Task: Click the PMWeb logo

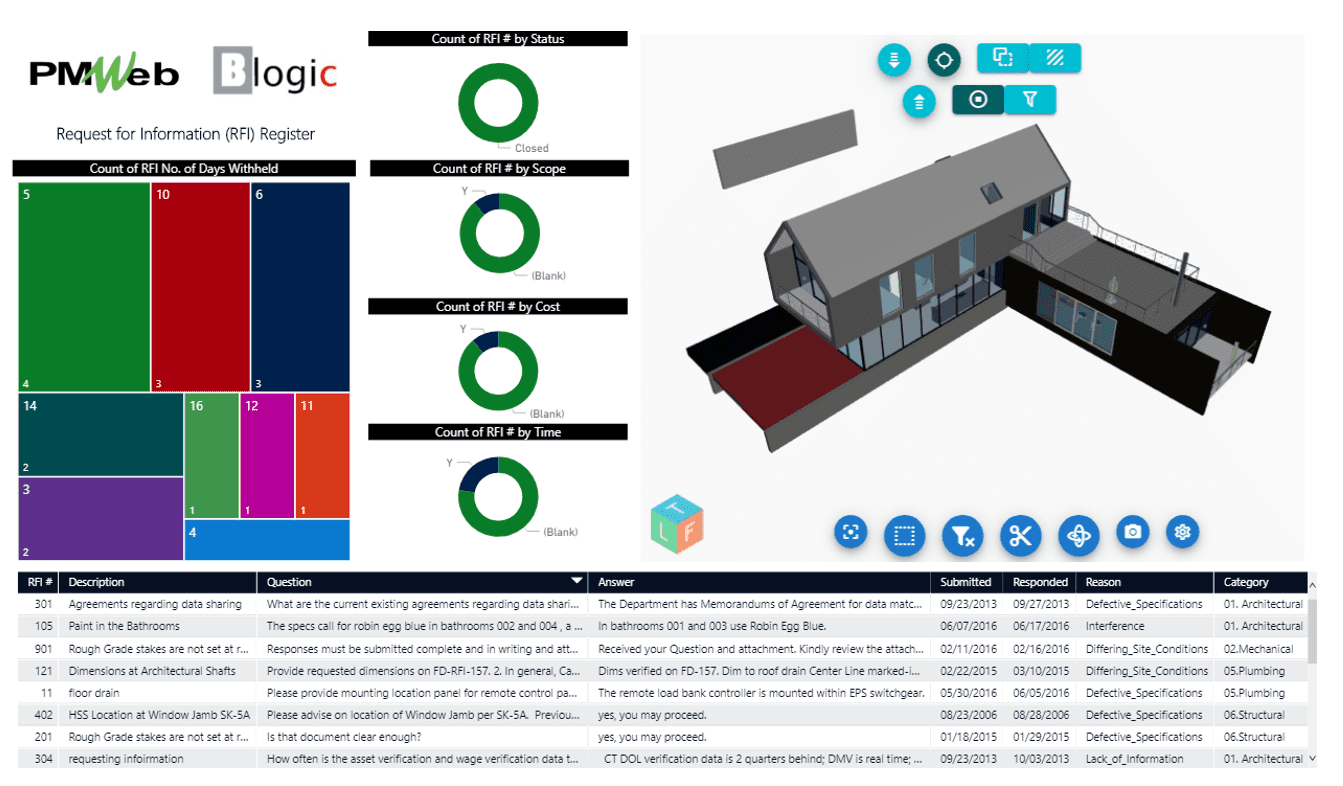Action: [103, 73]
